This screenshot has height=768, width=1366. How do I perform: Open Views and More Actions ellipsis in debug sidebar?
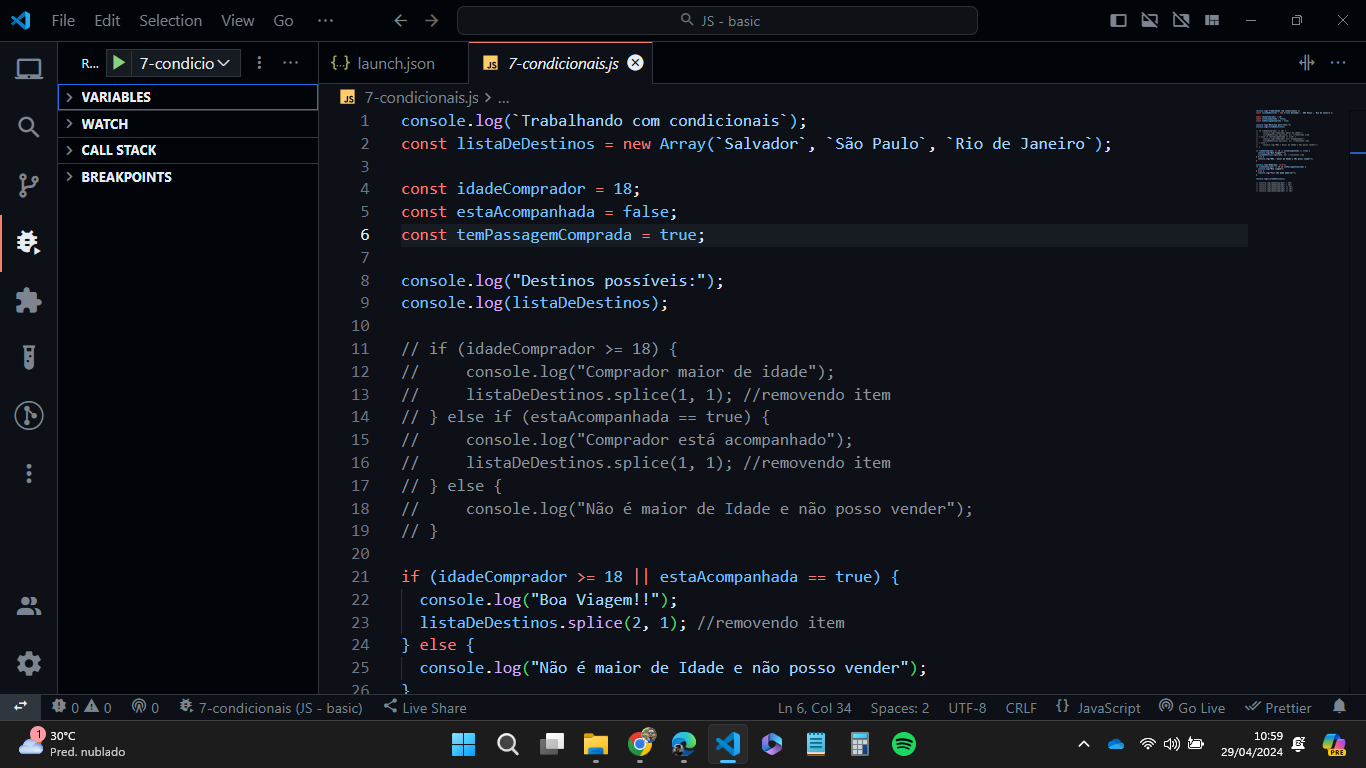(291, 63)
